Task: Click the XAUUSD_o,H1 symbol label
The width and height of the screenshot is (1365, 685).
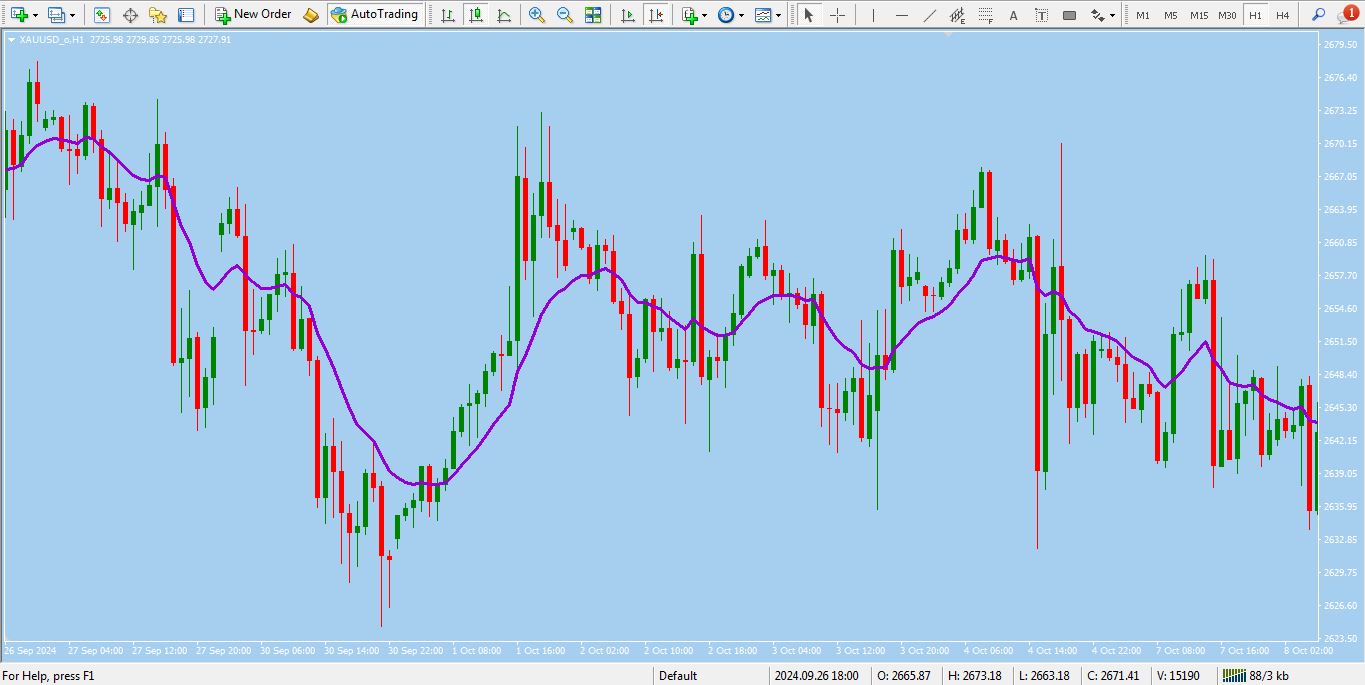Action: pos(52,40)
